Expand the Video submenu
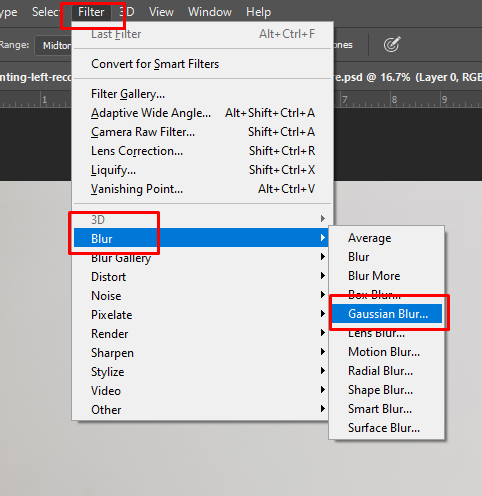 (x=201, y=391)
